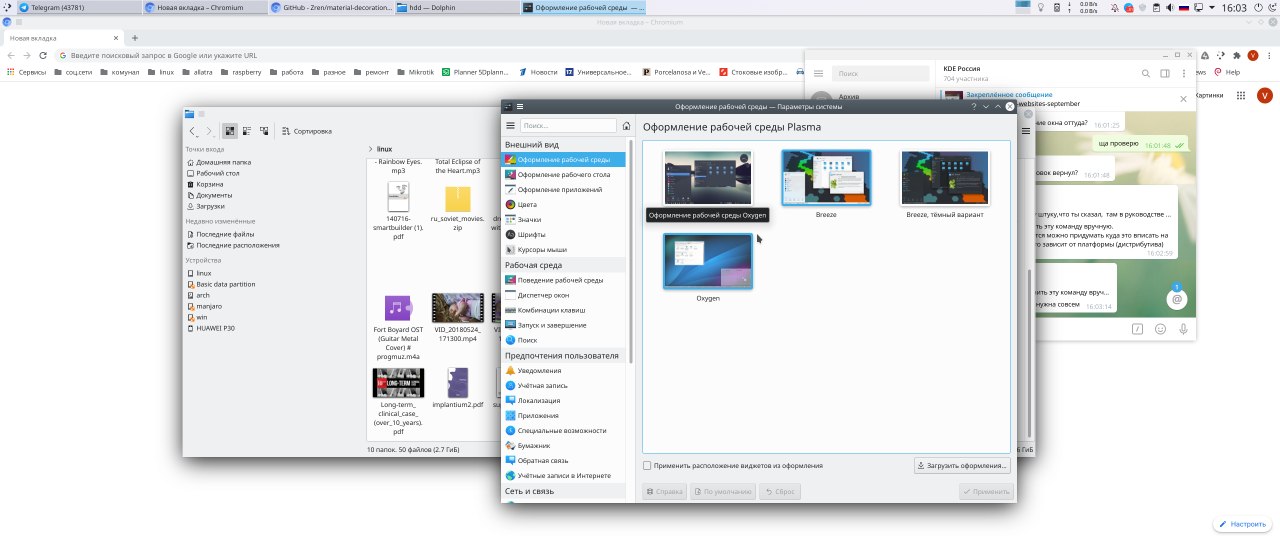
Task: Click Настроить button on Chromium page
Action: point(1242,524)
